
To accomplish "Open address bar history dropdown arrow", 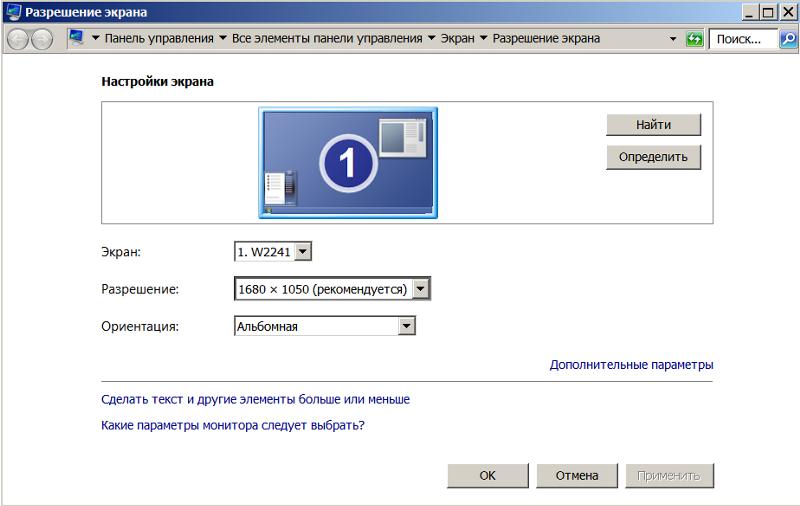I will pos(673,39).
